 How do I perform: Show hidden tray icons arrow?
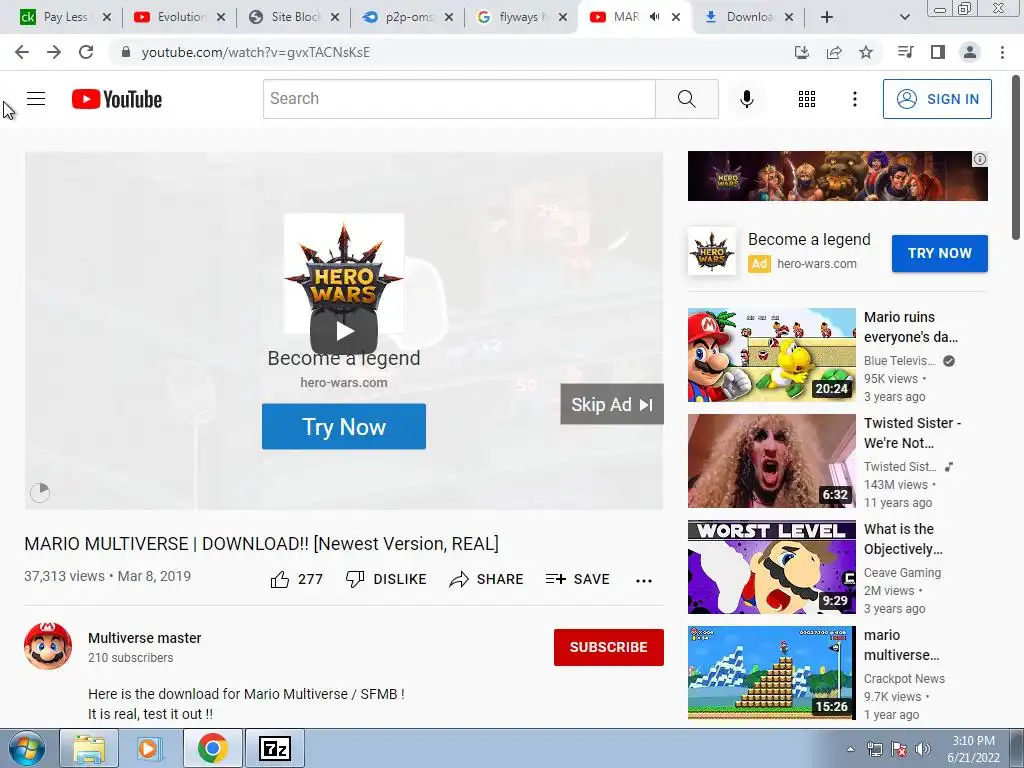[x=850, y=749]
